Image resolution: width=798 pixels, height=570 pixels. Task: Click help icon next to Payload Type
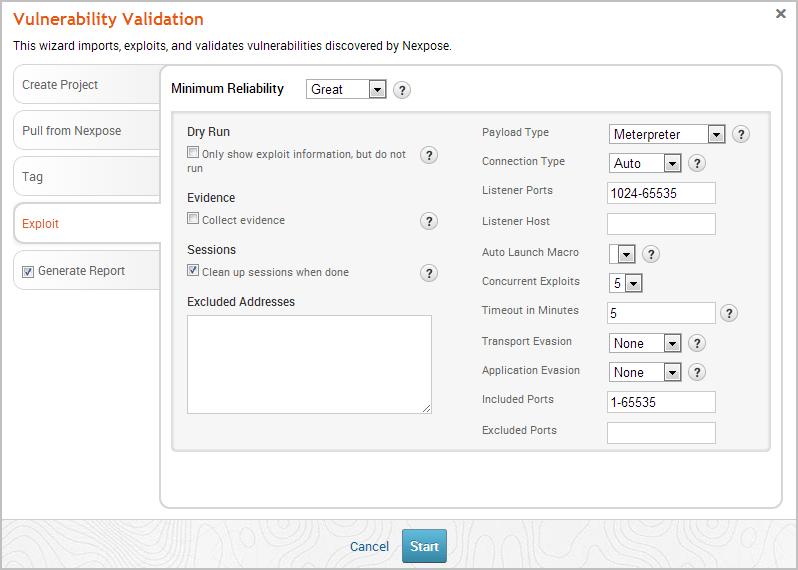[x=741, y=134]
